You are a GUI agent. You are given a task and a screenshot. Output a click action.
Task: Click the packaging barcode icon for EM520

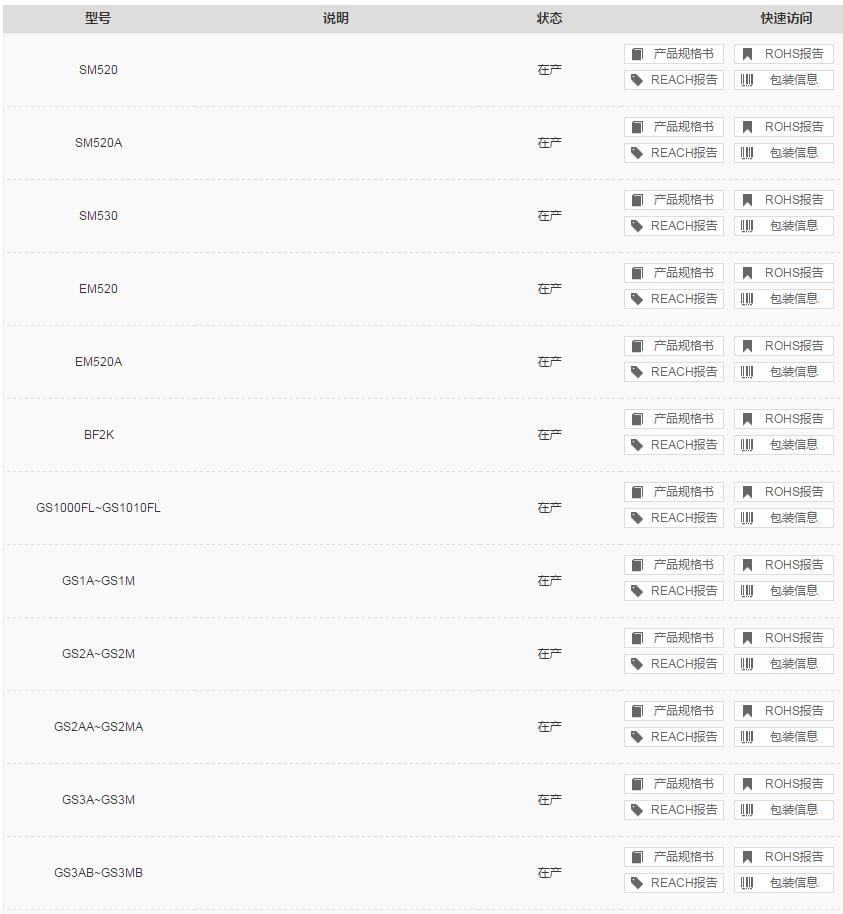pos(747,299)
